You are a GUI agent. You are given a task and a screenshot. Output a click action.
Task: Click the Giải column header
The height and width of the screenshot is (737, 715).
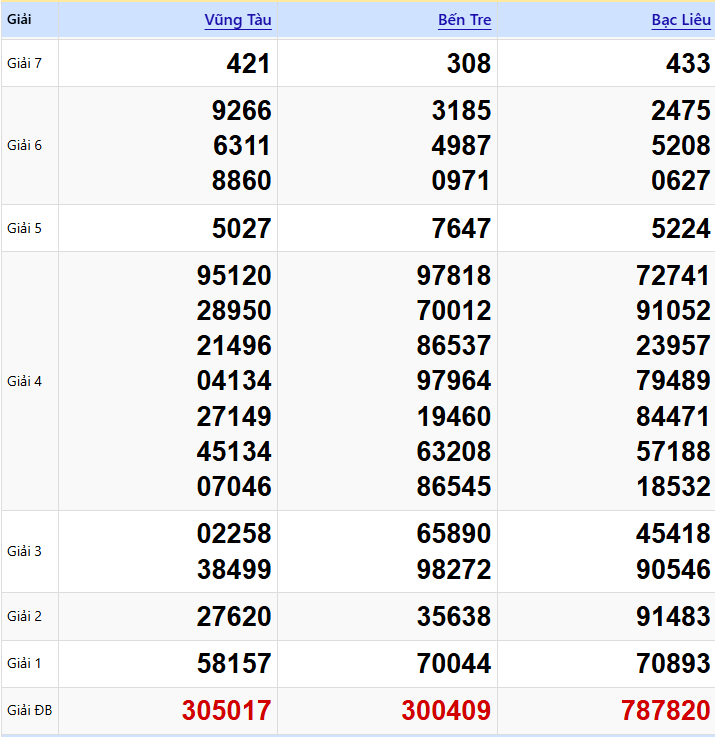[20, 19]
